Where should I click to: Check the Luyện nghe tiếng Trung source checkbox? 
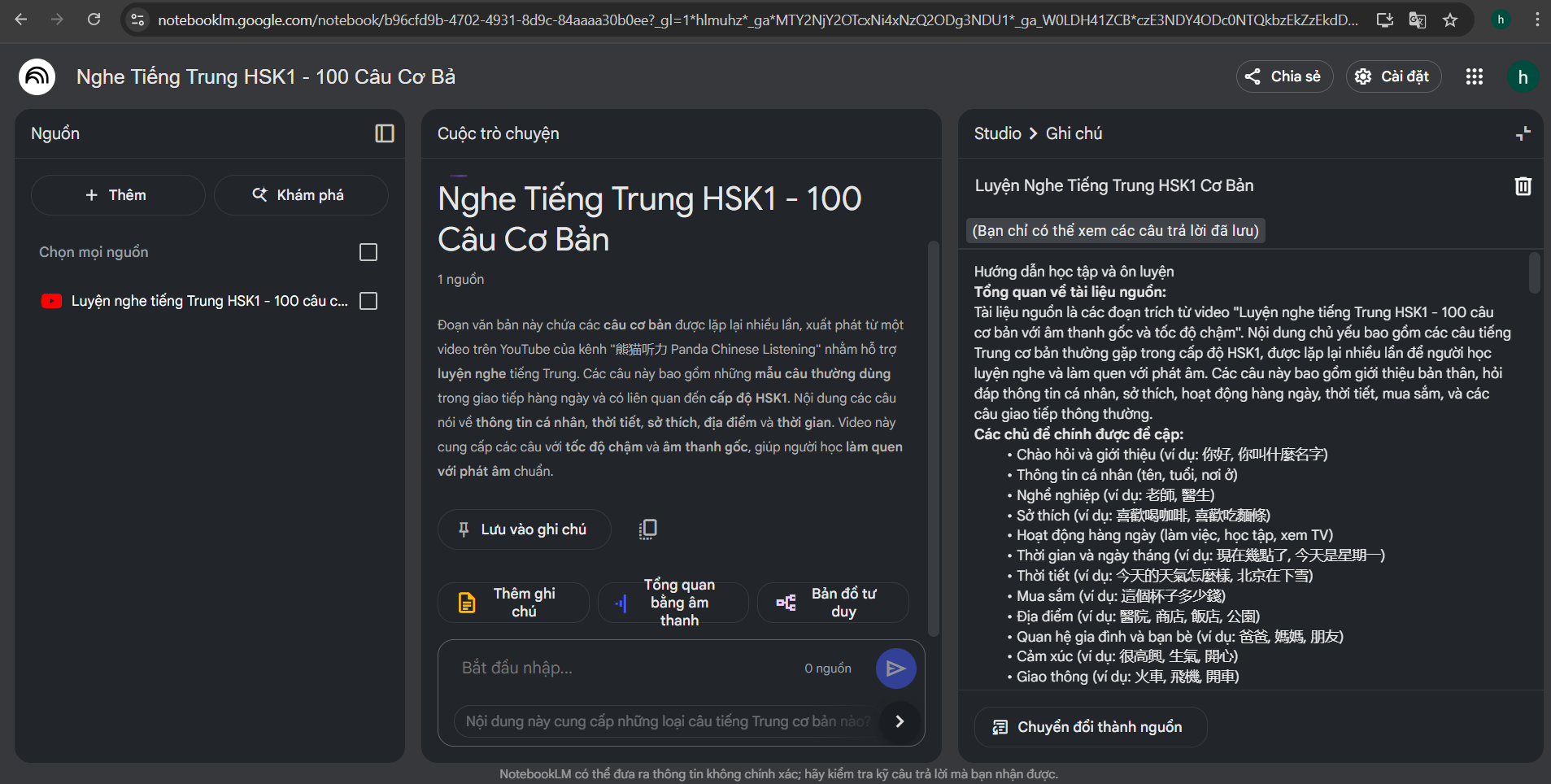[x=368, y=301]
